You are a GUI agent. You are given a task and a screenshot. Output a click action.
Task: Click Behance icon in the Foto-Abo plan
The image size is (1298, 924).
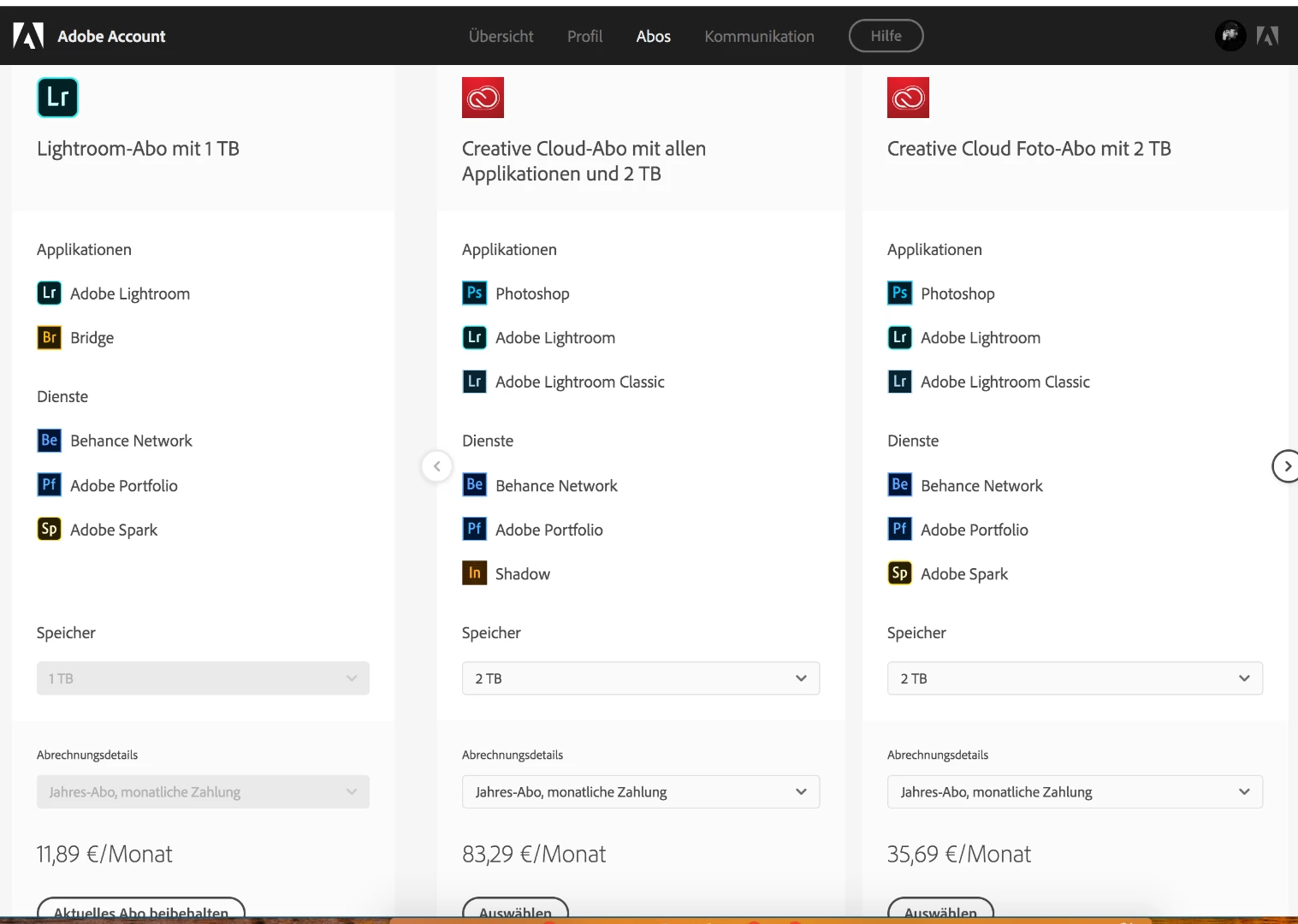(x=899, y=485)
